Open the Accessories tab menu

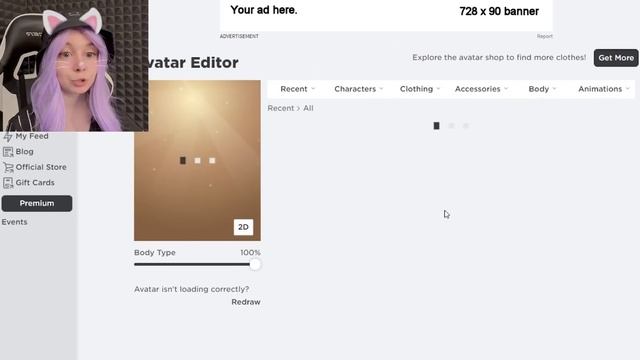pyautogui.click(x=481, y=89)
